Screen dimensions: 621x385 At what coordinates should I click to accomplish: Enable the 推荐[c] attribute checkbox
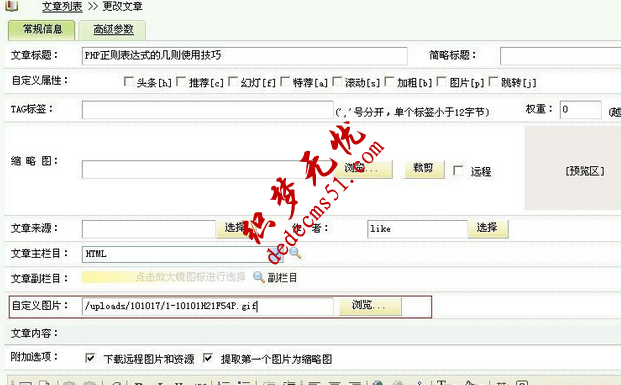coord(181,82)
